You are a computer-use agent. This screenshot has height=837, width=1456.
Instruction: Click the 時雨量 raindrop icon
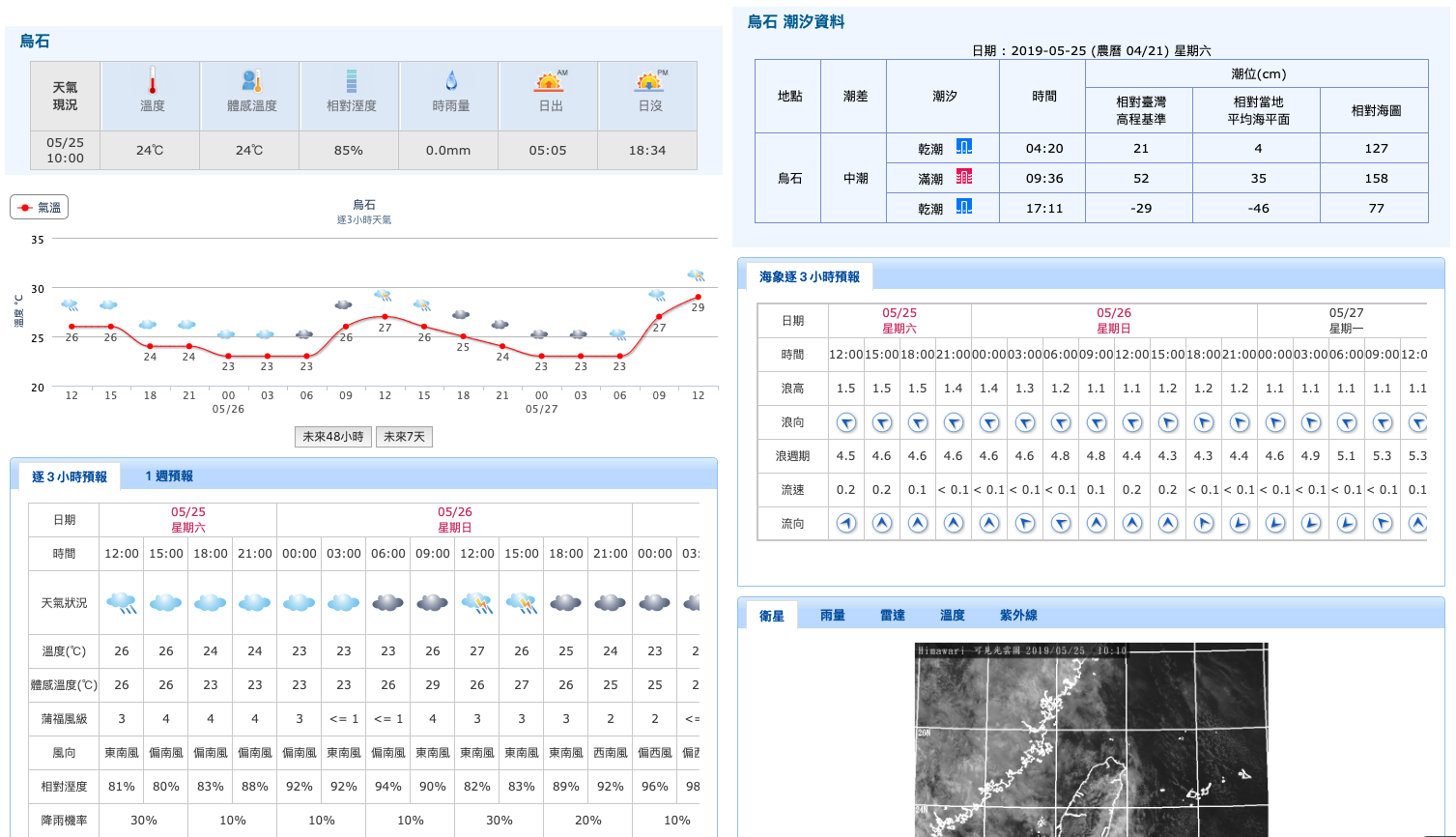click(x=451, y=81)
